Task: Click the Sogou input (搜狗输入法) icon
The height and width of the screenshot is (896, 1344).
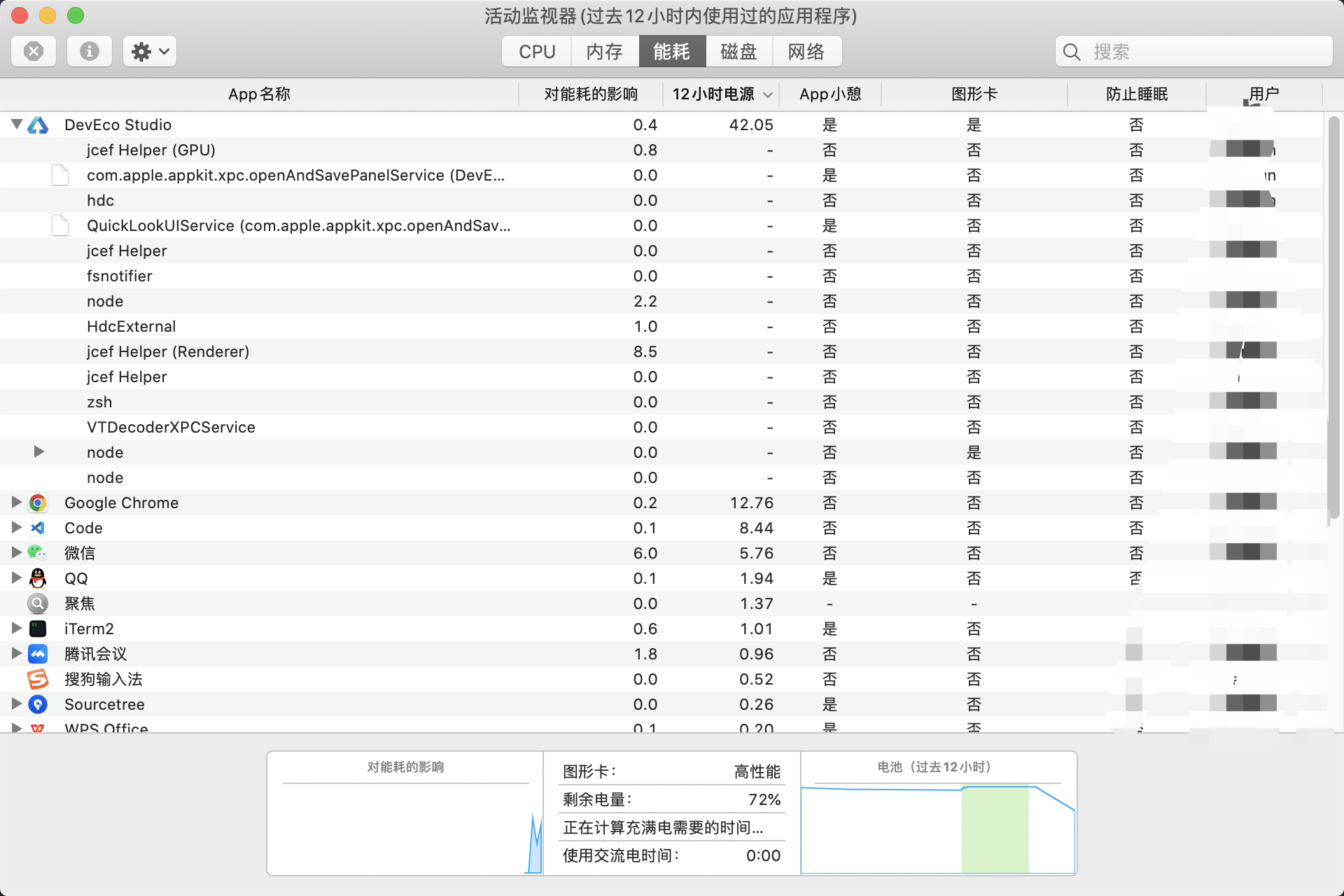Action: tap(38, 679)
